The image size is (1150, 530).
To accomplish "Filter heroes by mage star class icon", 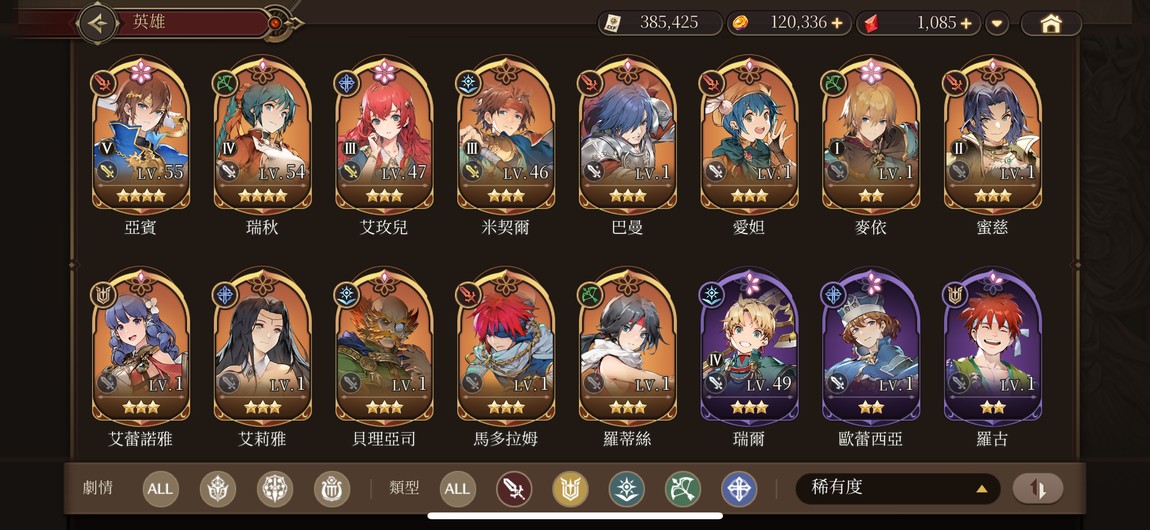I will click(x=626, y=489).
